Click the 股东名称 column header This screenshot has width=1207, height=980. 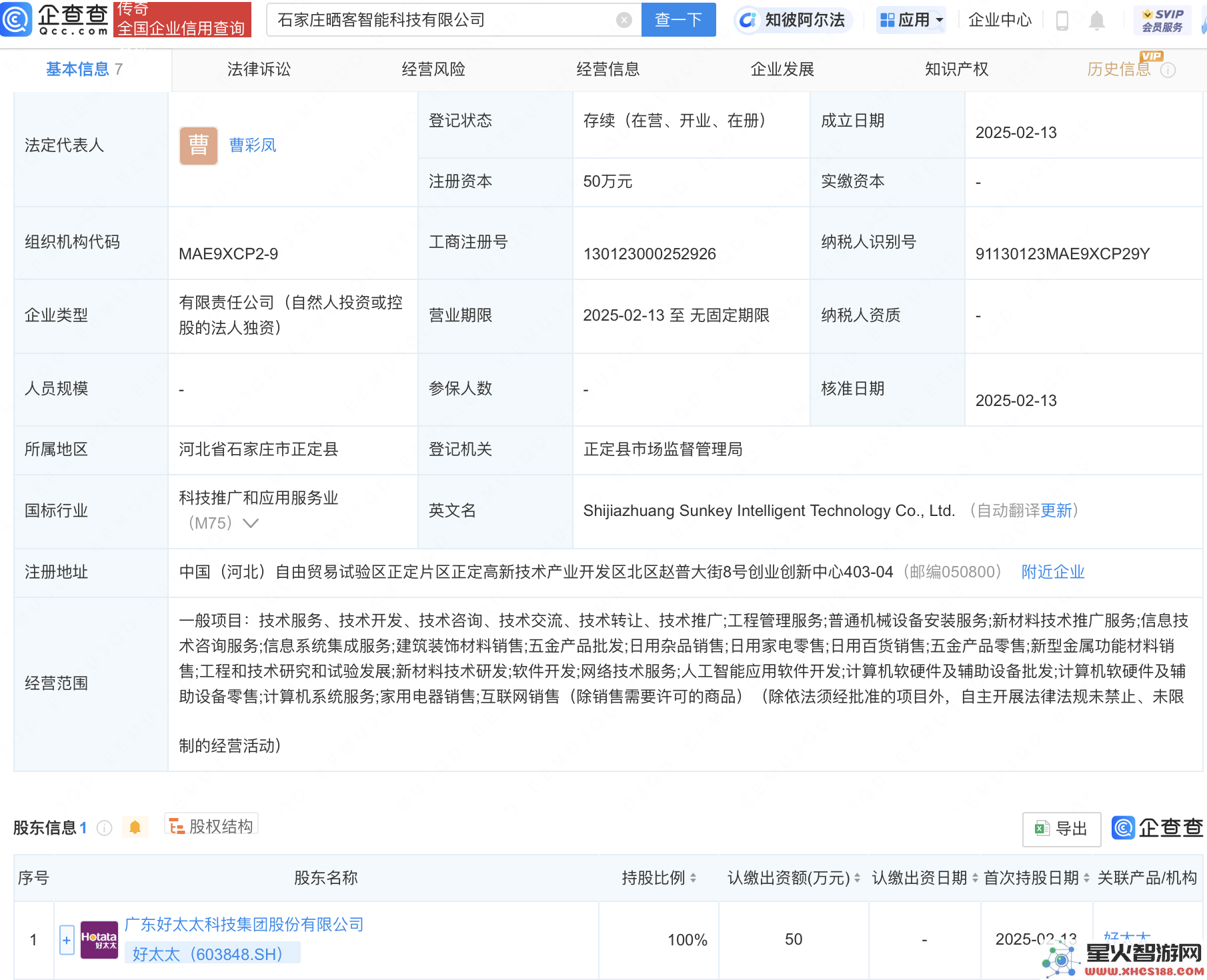pyautogui.click(x=326, y=878)
